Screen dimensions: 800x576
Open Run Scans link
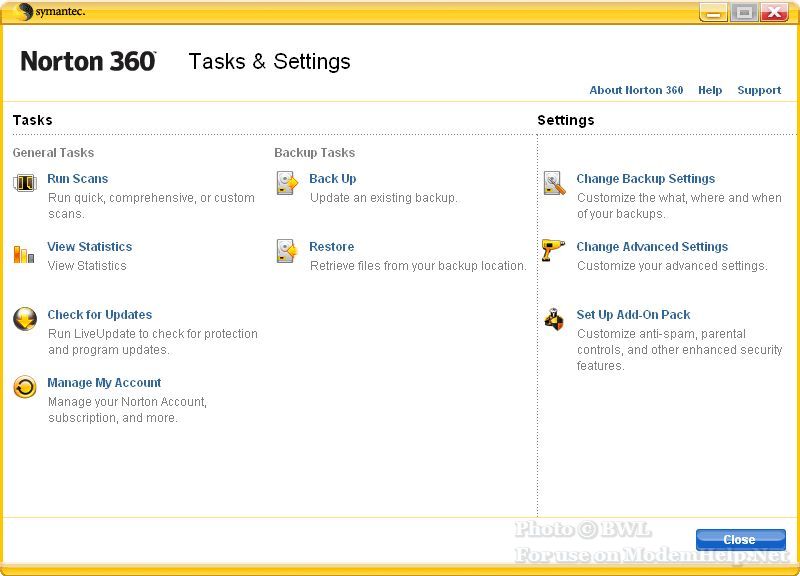coord(78,179)
